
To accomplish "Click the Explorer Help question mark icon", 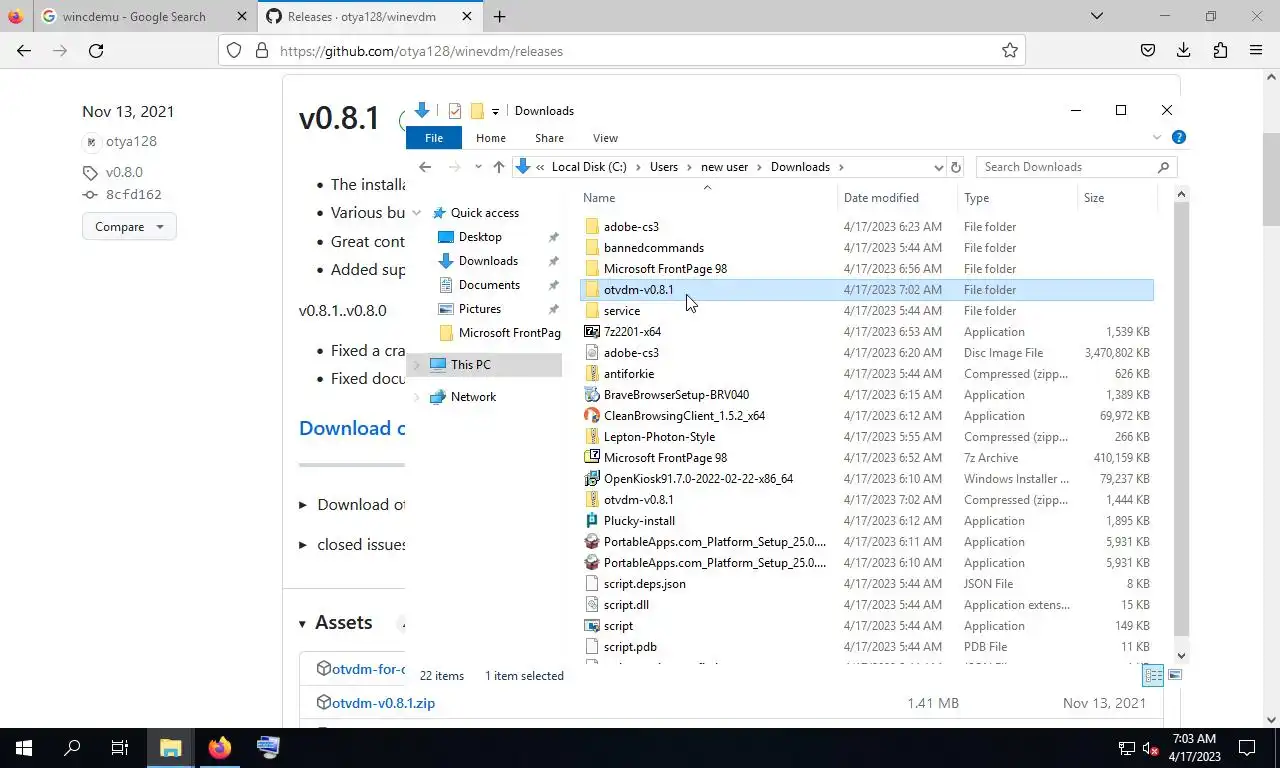I will click(1178, 137).
